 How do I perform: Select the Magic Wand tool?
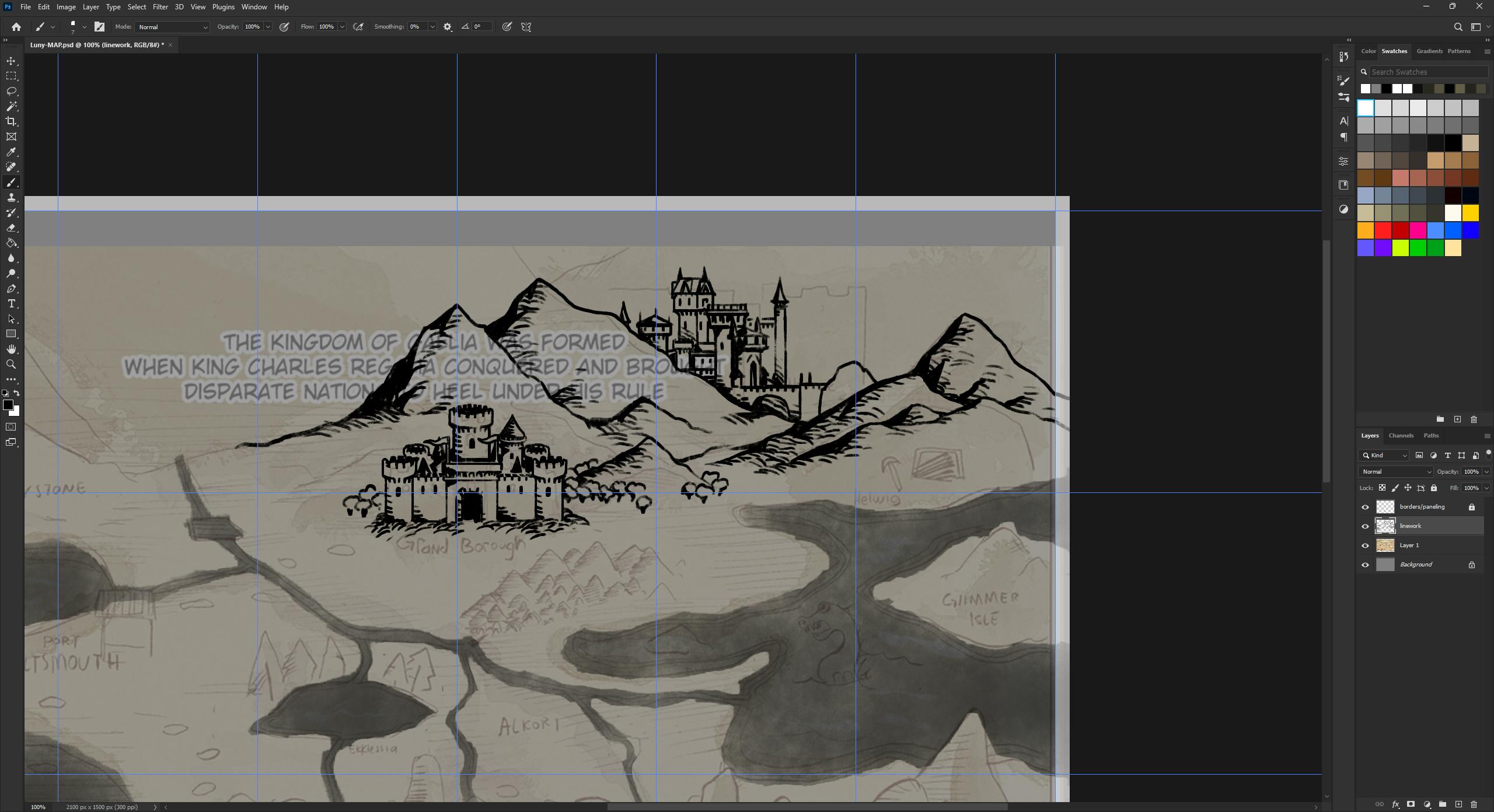pyautogui.click(x=11, y=107)
